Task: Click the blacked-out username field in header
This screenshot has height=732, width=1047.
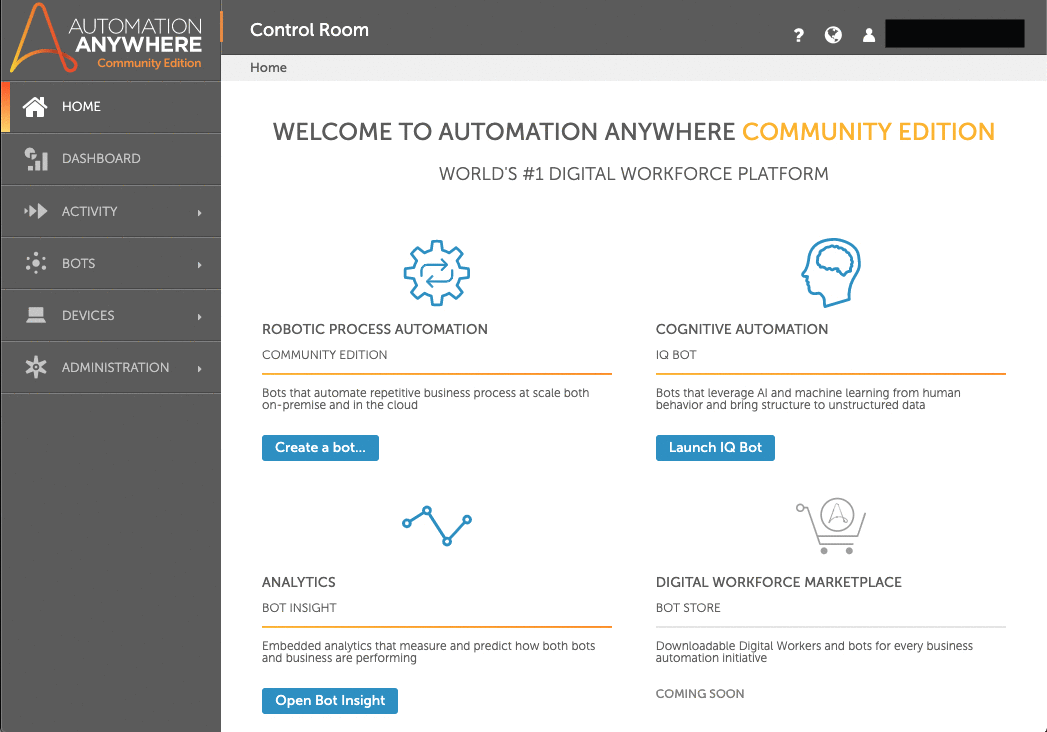Action: (x=954, y=33)
